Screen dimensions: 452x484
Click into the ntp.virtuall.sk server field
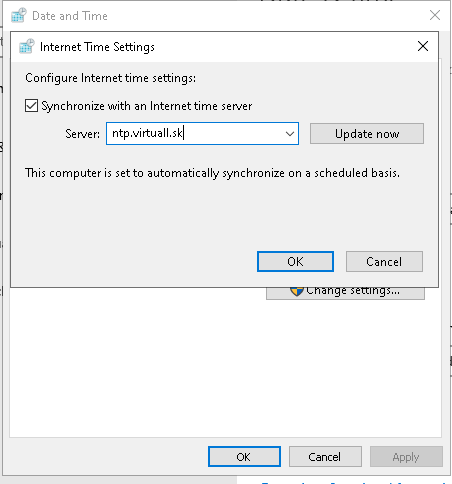[195, 133]
